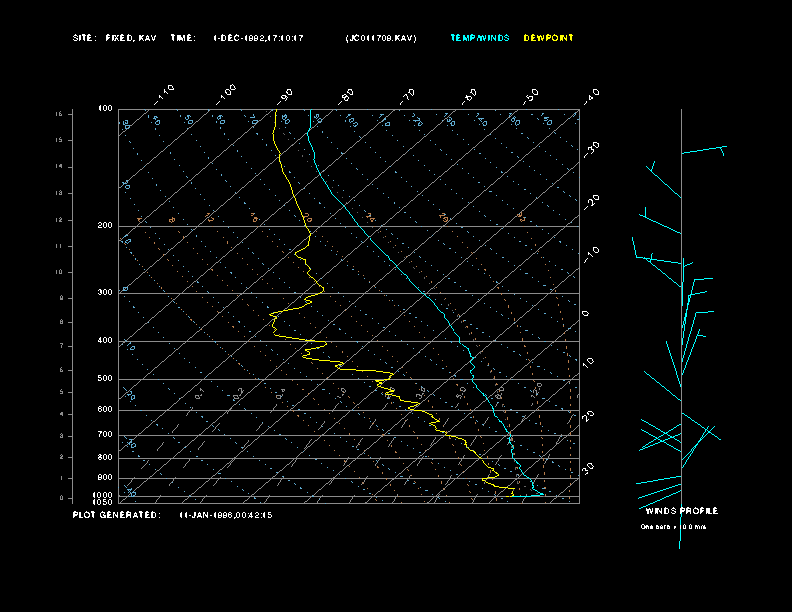Click the 0 temperature label on right edge
Image resolution: width=792 pixels, height=612 pixels.
[585, 314]
